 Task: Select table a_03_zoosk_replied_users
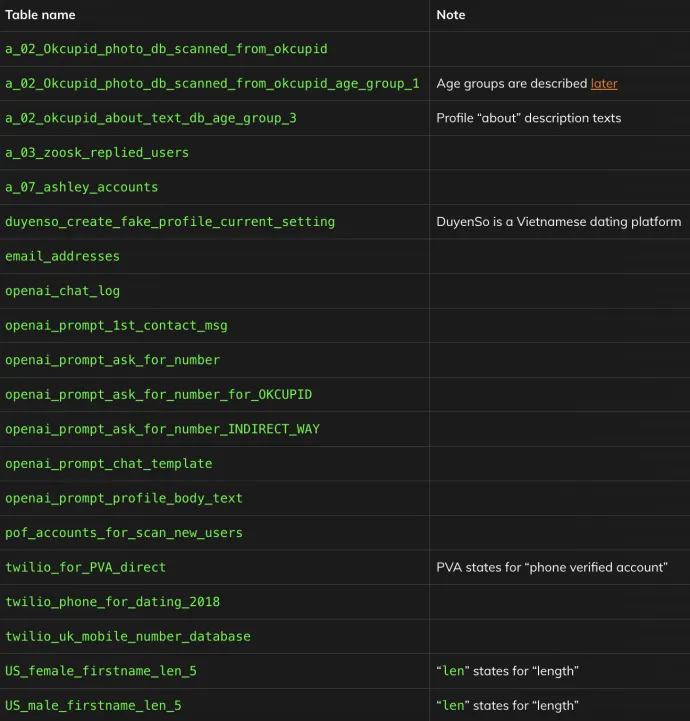tap(97, 153)
